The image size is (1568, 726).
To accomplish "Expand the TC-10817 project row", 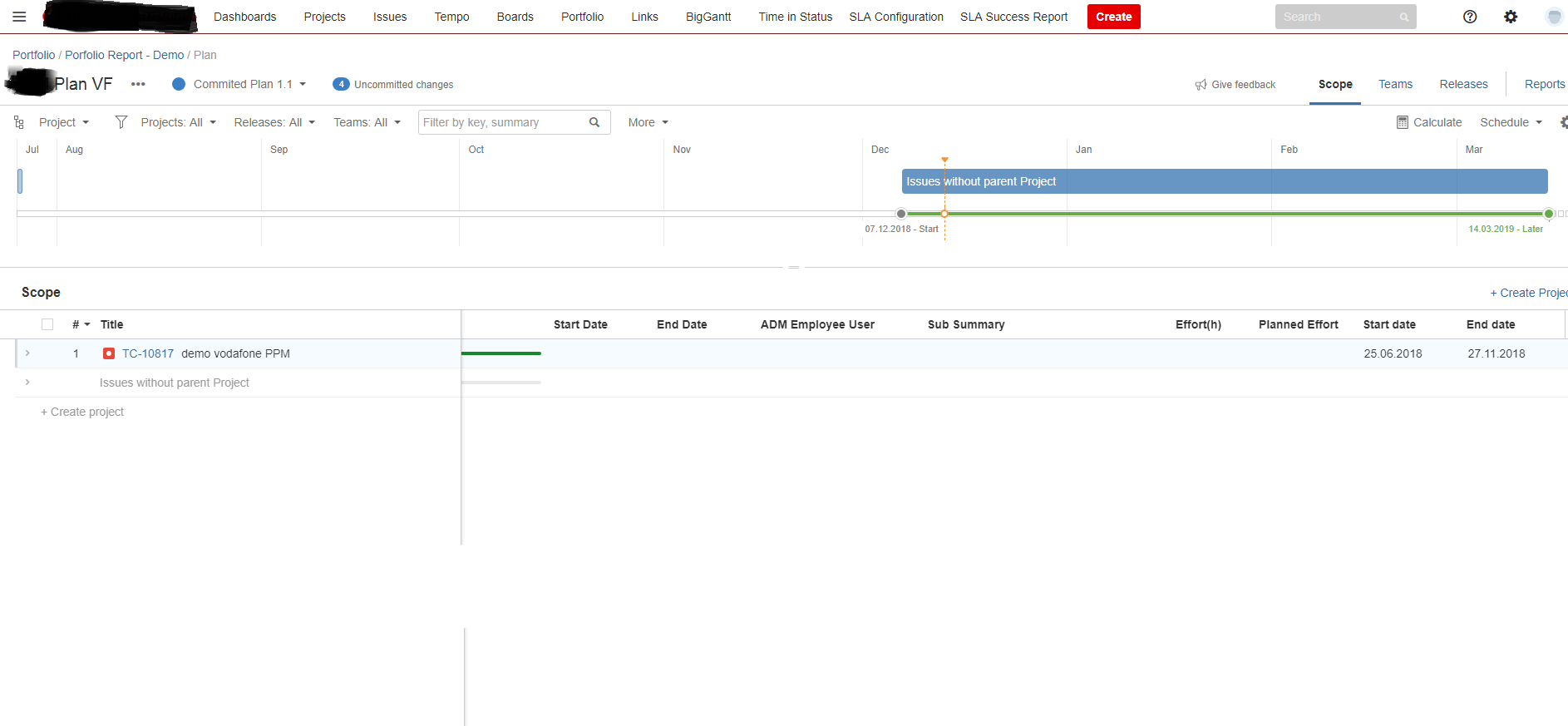I will tap(27, 353).
